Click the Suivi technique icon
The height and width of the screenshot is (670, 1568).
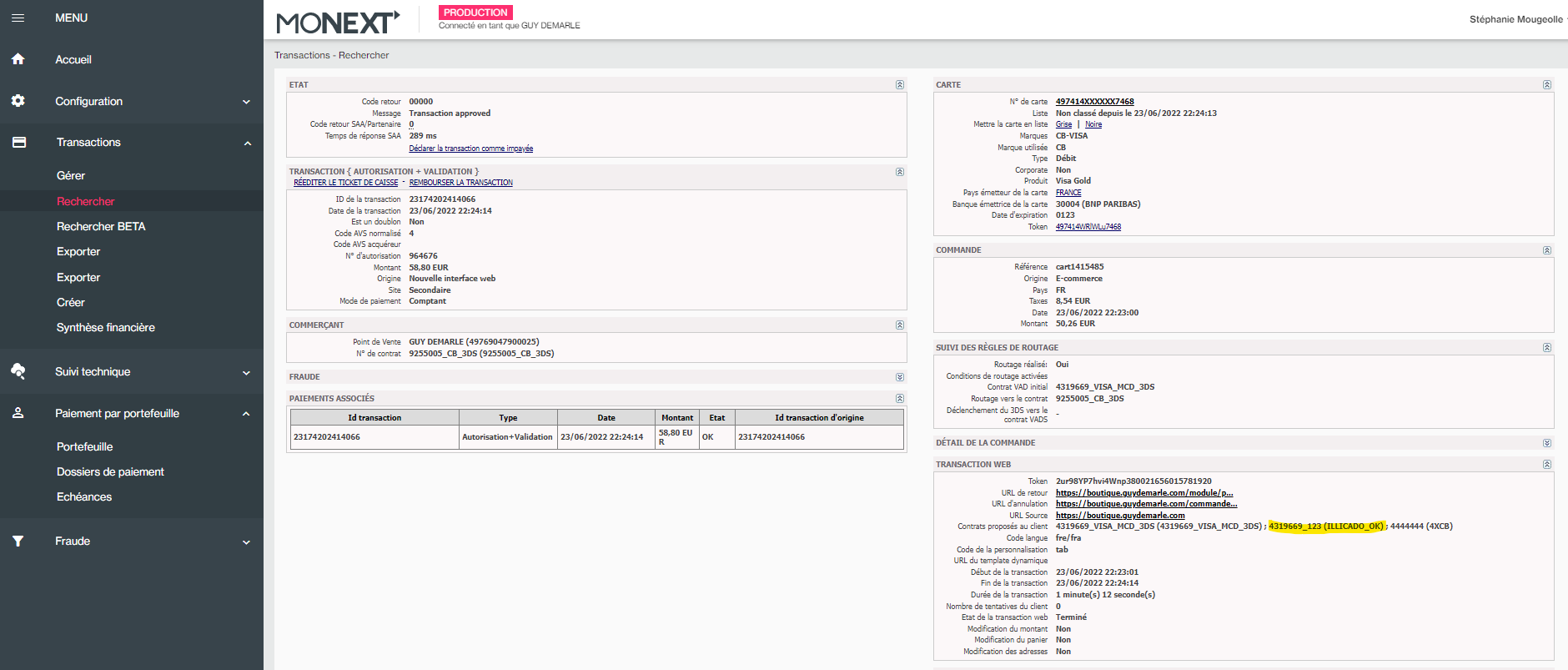(18, 371)
